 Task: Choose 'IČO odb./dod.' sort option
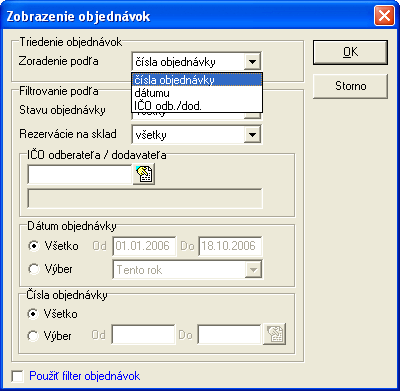(x=197, y=106)
